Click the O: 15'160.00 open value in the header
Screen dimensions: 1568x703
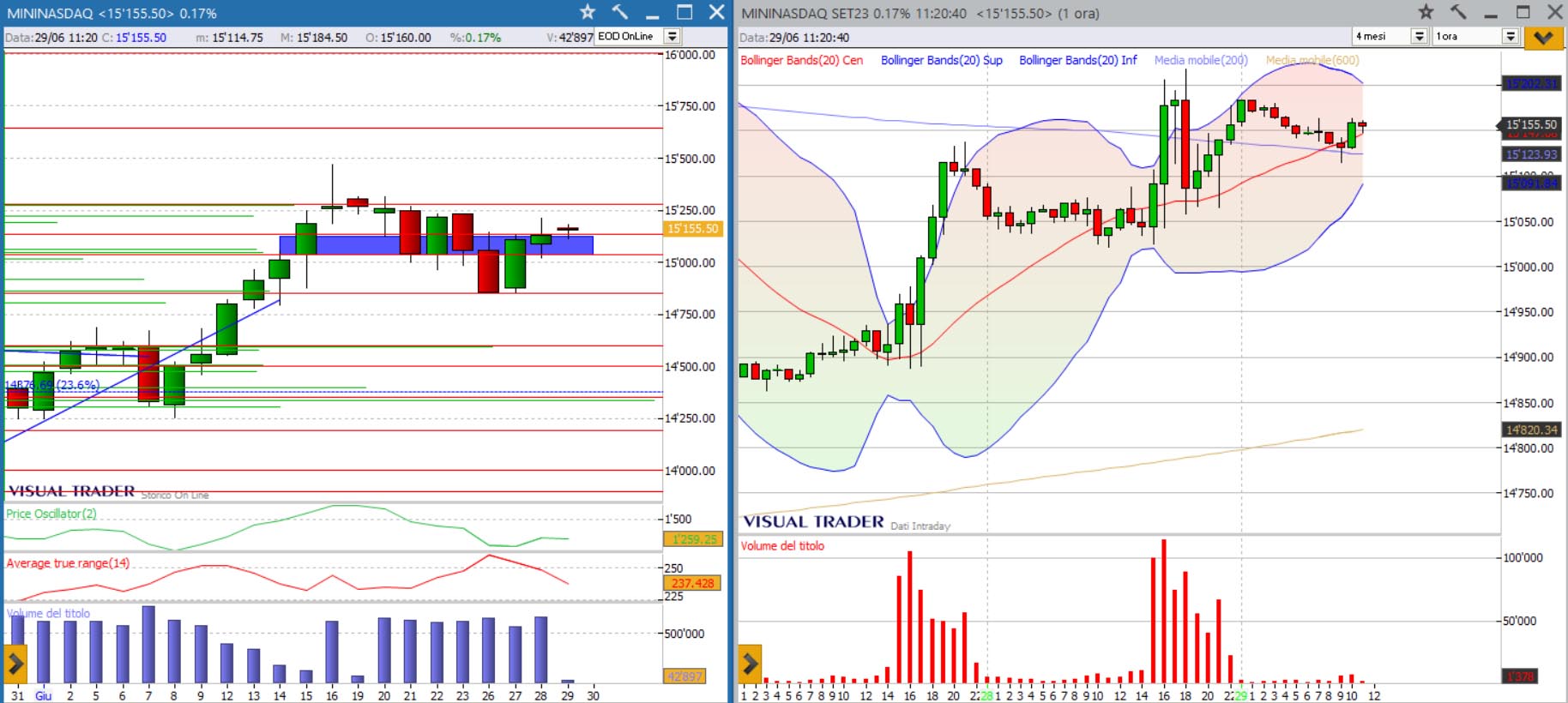click(398, 37)
